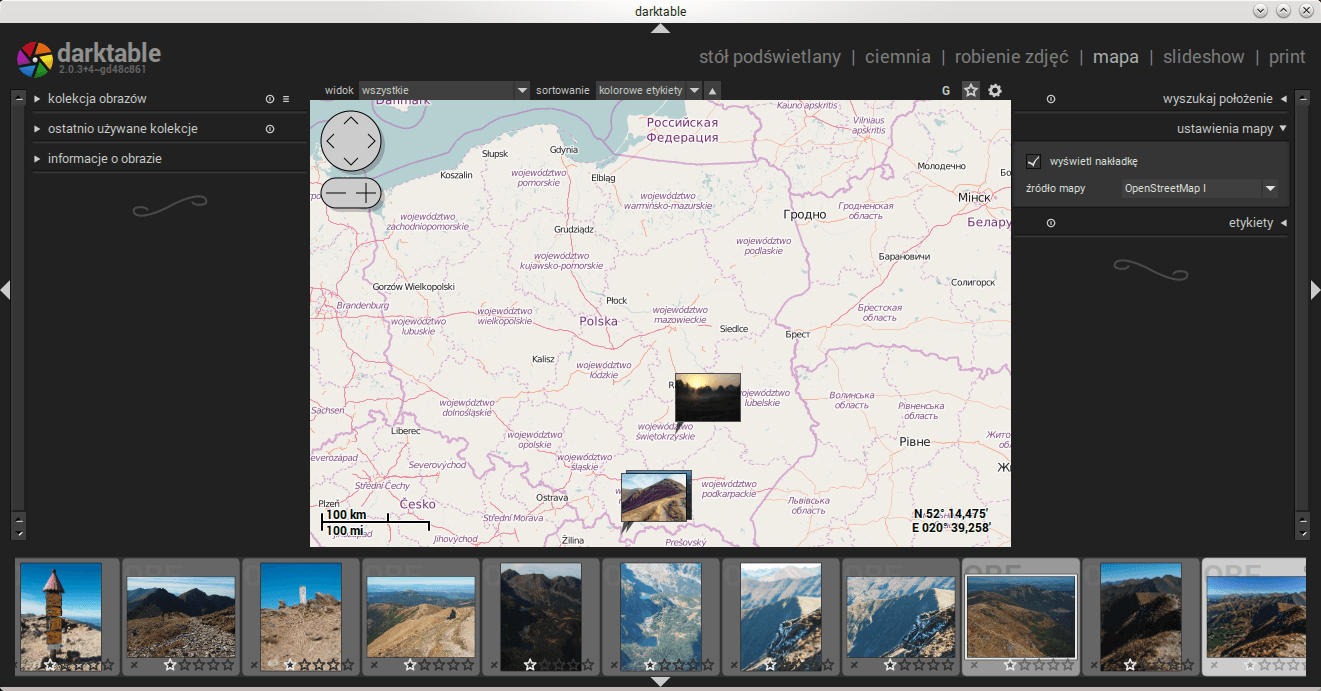Reset the 'ostatnio używane kolekcje' module
The width and height of the screenshot is (1321, 691).
coord(269,129)
